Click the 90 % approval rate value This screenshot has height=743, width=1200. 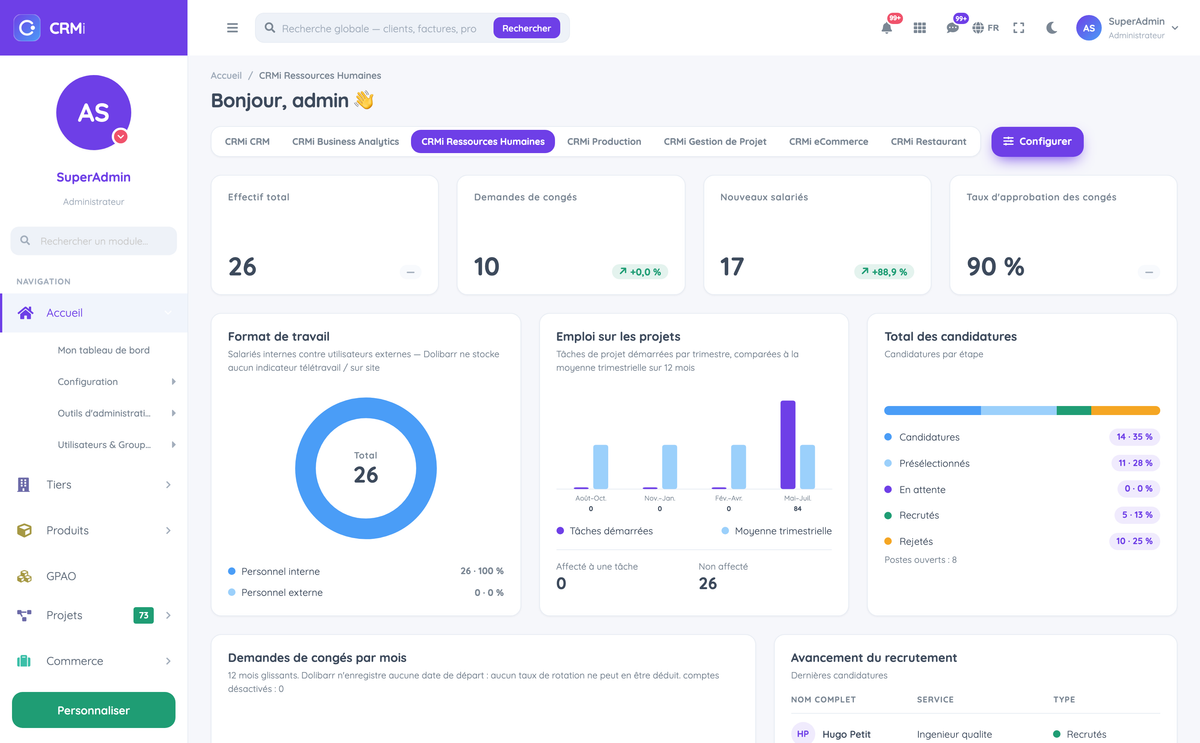coord(995,267)
